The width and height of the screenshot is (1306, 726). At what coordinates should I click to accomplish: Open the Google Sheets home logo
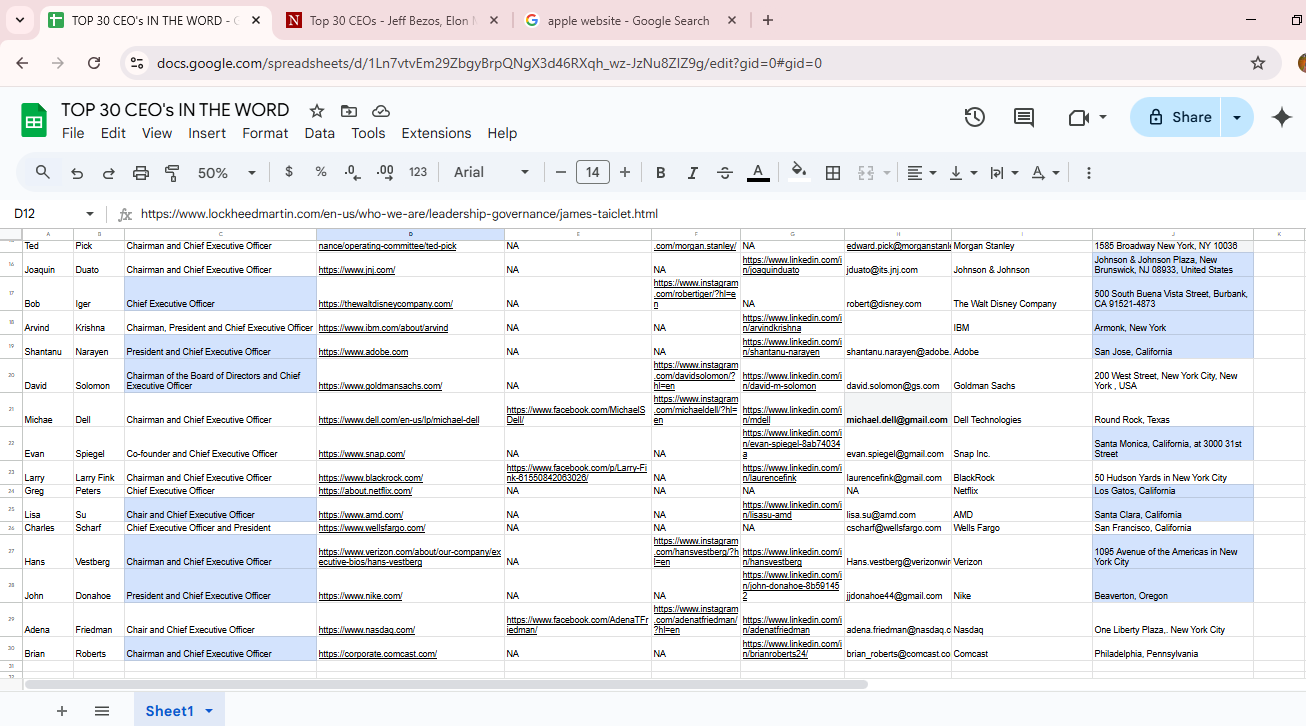click(34, 121)
